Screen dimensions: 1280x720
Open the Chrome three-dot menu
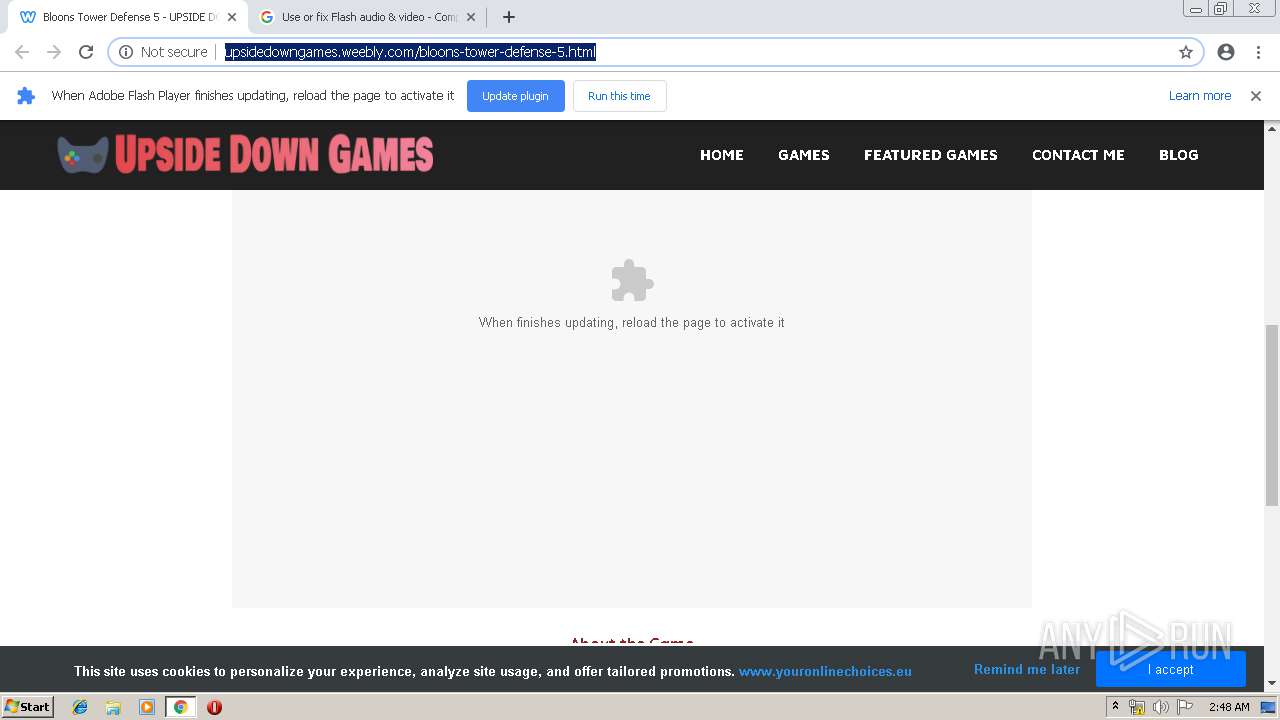[x=1258, y=52]
